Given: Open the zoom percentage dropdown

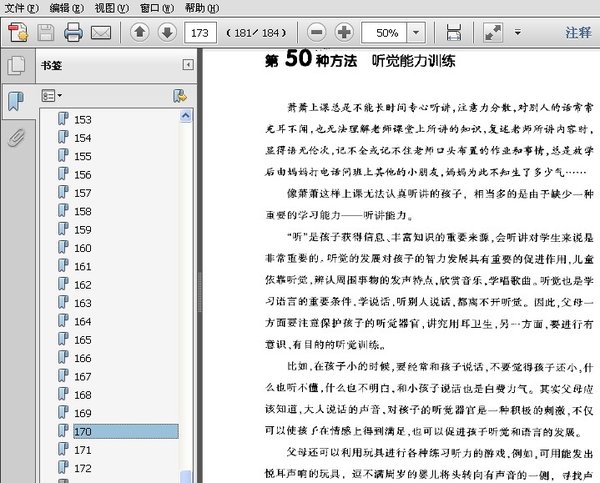Looking at the screenshot, I should point(415,32).
